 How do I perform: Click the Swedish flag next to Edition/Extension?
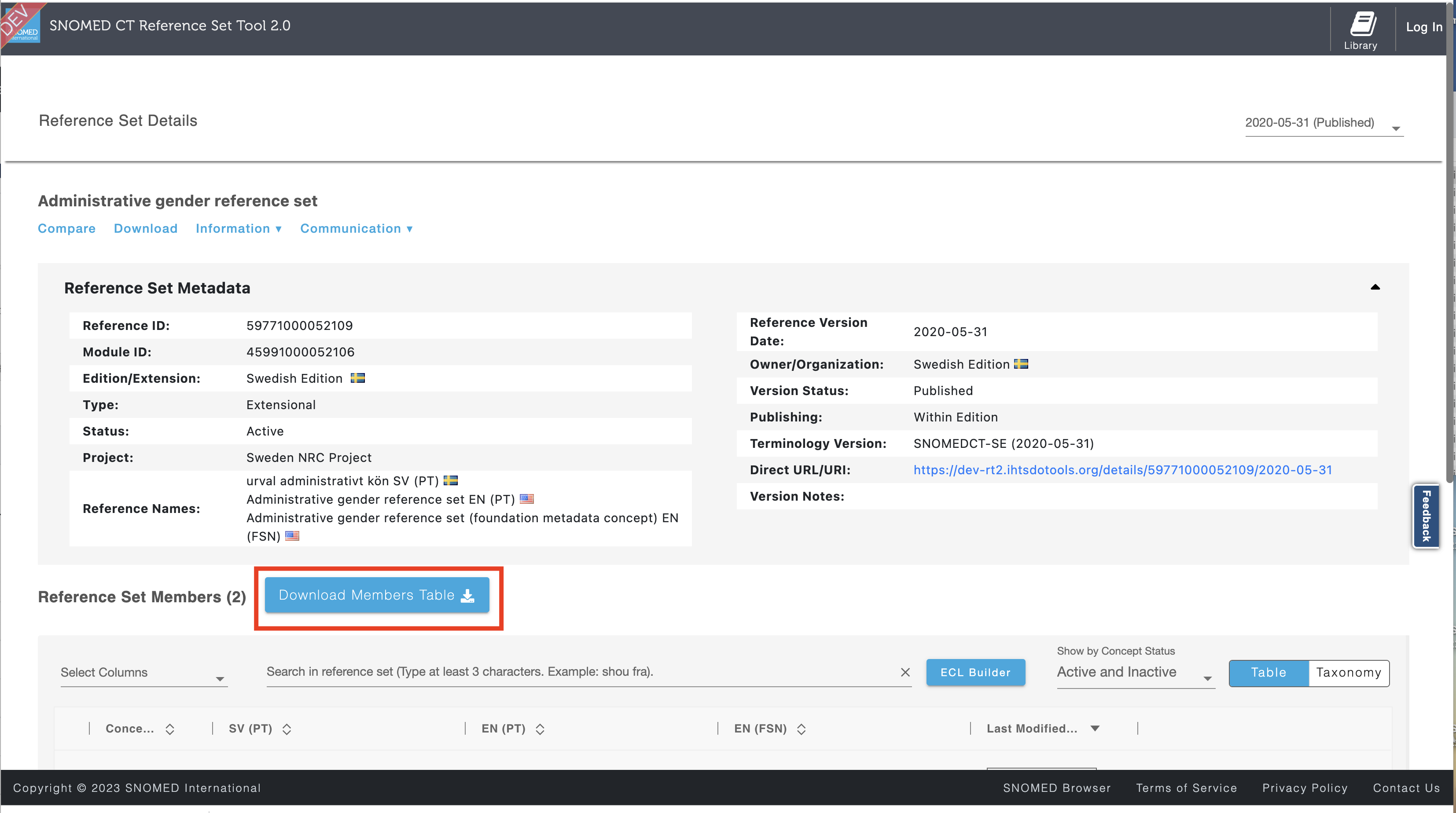click(x=358, y=377)
